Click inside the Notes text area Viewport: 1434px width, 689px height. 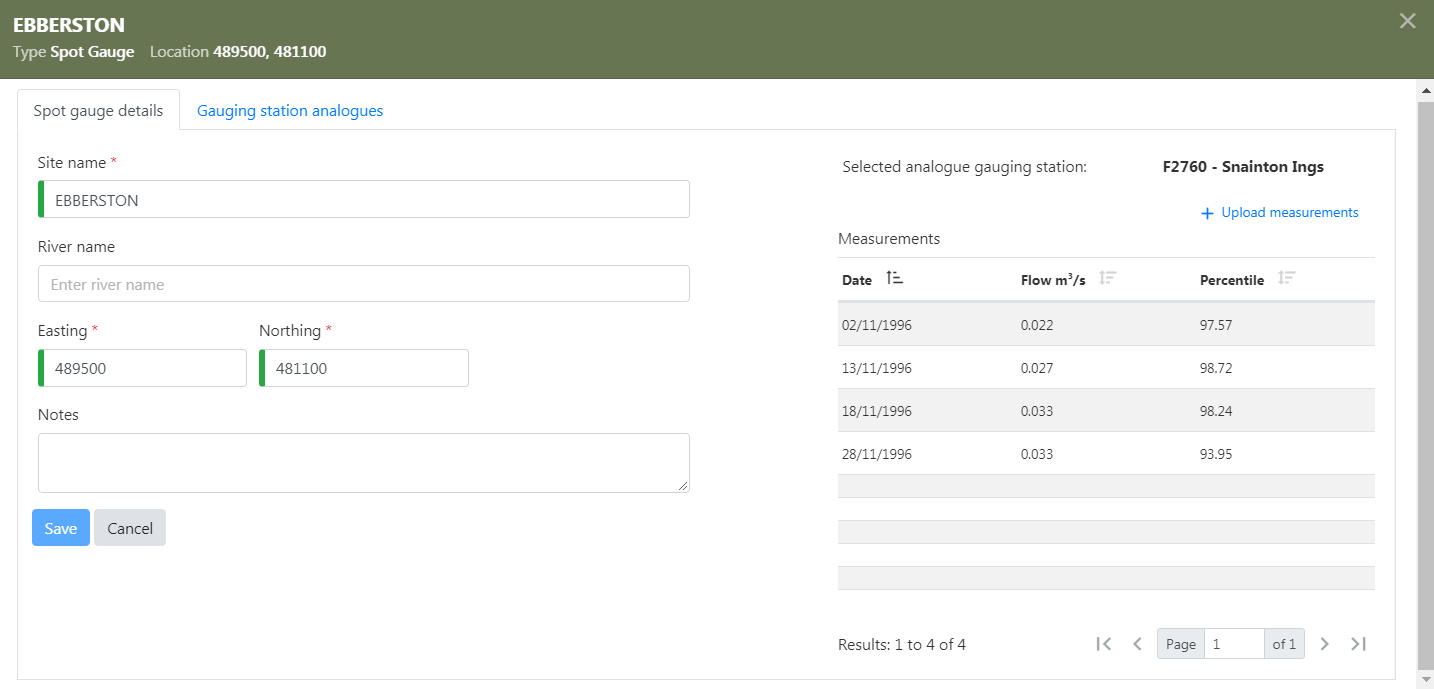click(364, 462)
